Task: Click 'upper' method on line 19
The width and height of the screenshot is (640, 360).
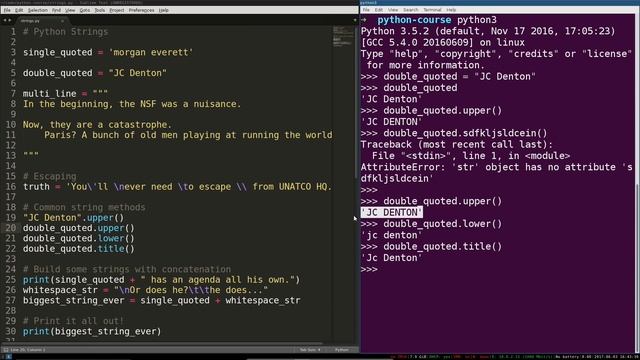Action: 100,218
